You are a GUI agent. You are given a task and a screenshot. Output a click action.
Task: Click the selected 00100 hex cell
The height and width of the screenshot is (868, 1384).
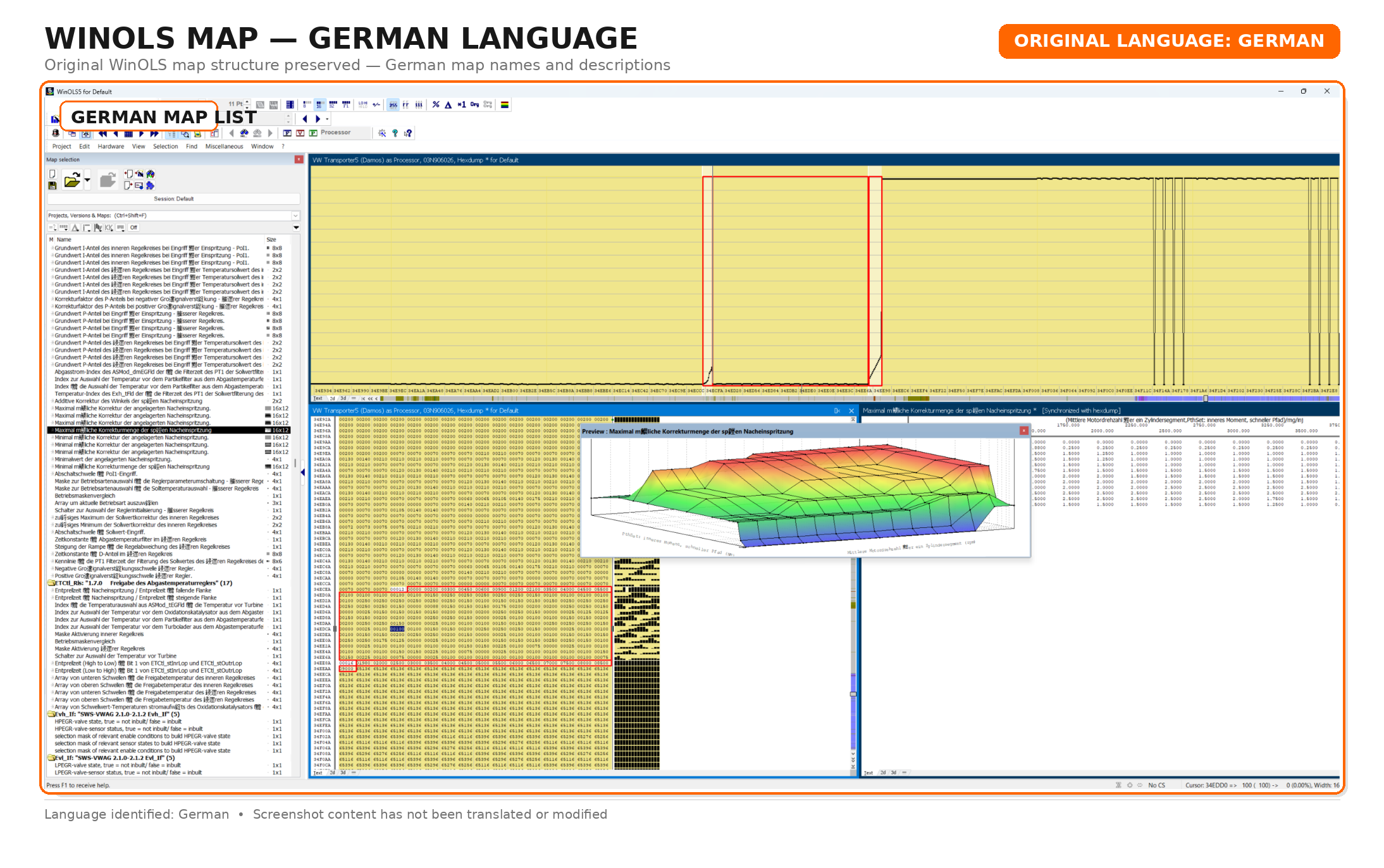(397, 629)
